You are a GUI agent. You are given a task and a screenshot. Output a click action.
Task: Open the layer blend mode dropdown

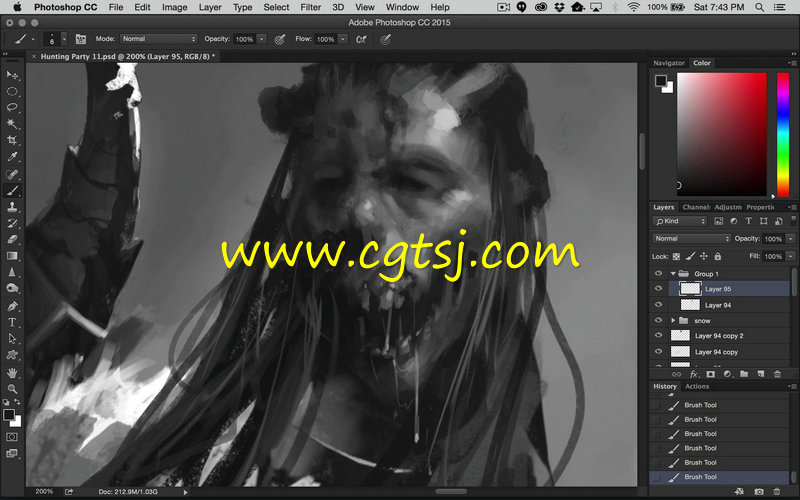[692, 239]
